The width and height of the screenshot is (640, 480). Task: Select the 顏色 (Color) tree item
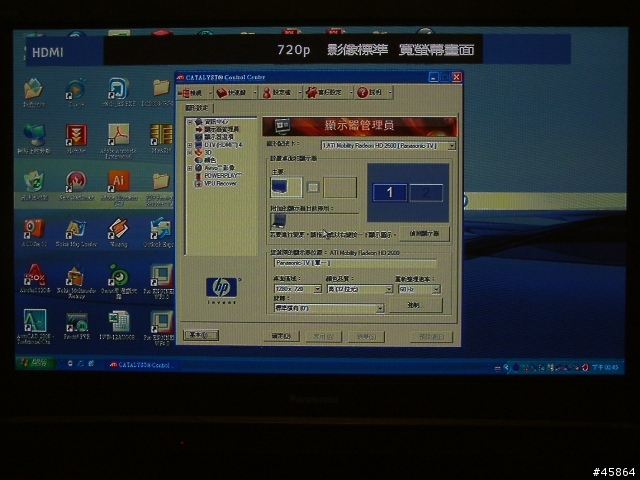click(x=209, y=160)
